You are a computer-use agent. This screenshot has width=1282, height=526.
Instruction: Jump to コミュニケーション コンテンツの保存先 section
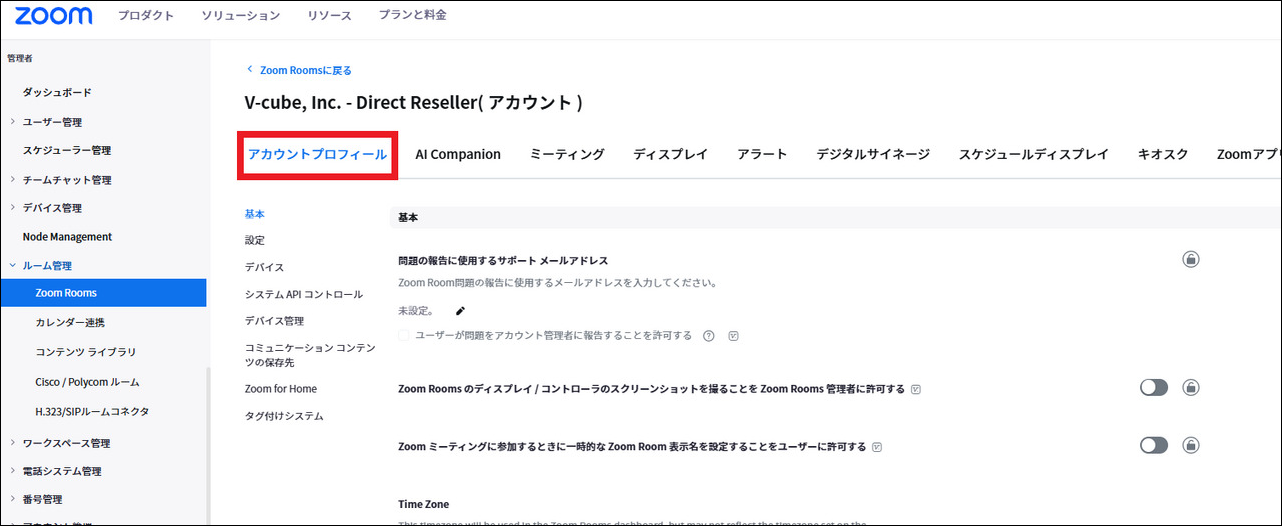(x=310, y=354)
